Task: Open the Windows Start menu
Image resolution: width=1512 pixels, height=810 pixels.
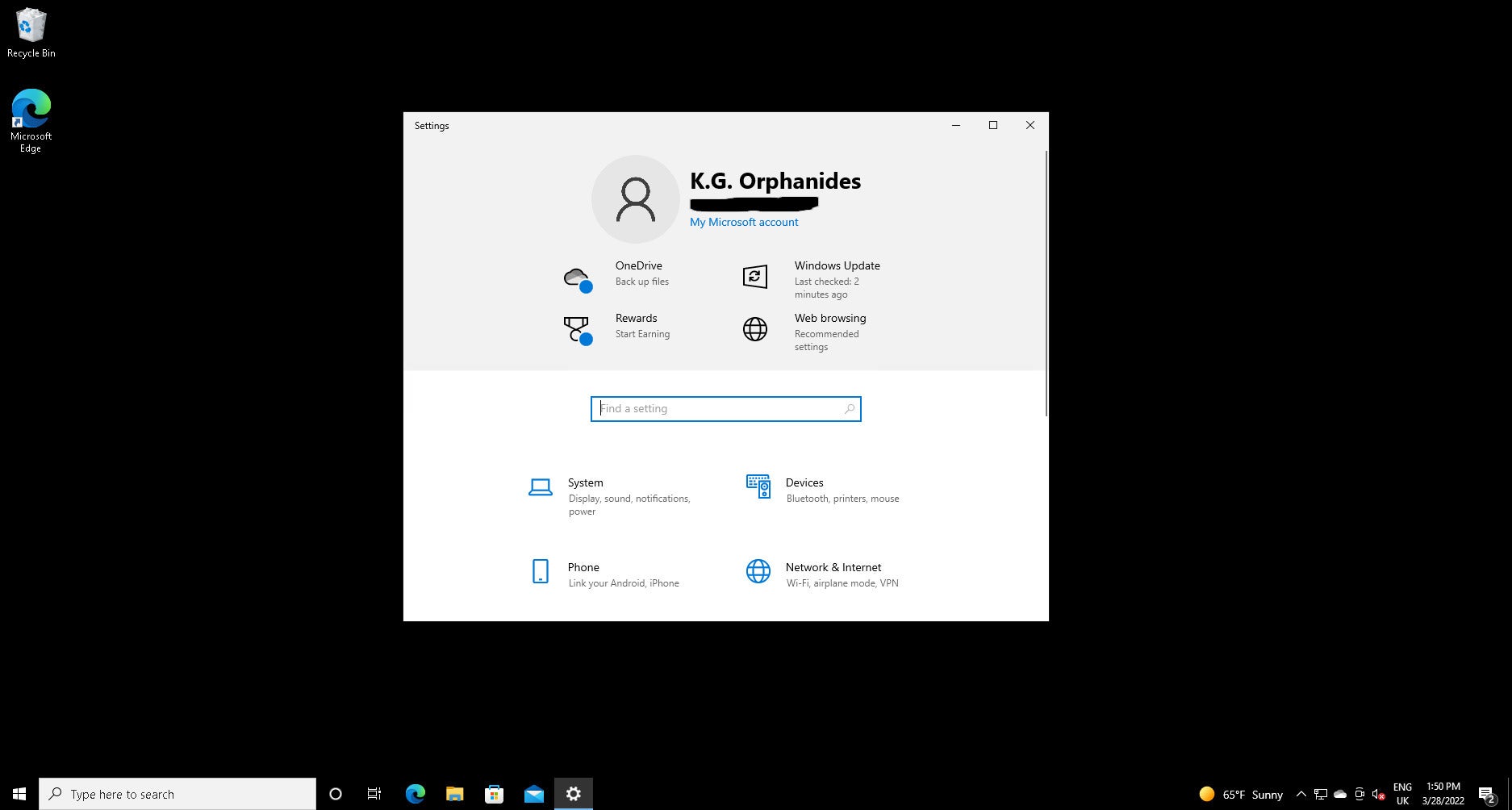Action: 19,794
